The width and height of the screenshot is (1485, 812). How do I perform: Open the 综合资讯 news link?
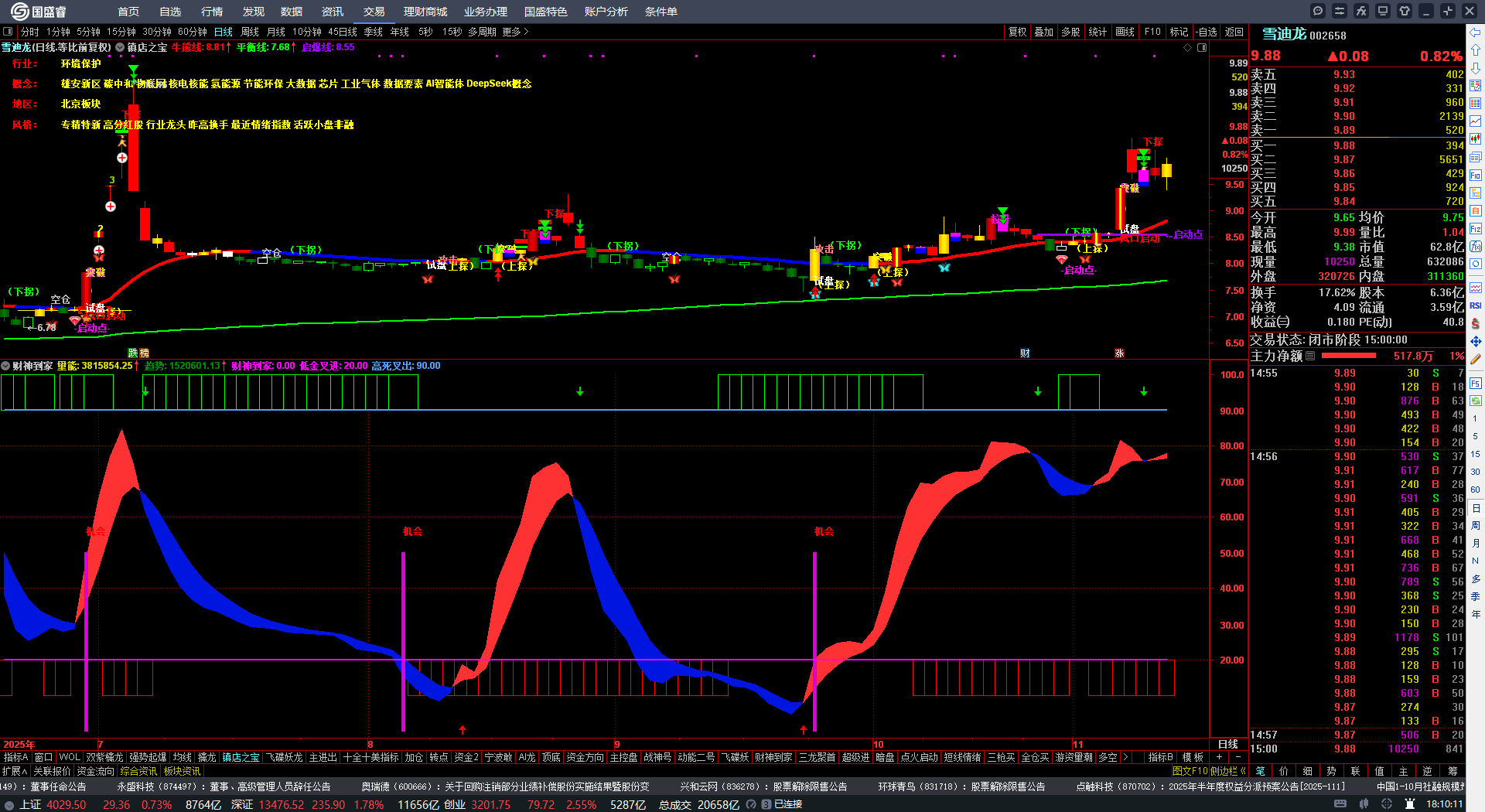click(x=138, y=771)
